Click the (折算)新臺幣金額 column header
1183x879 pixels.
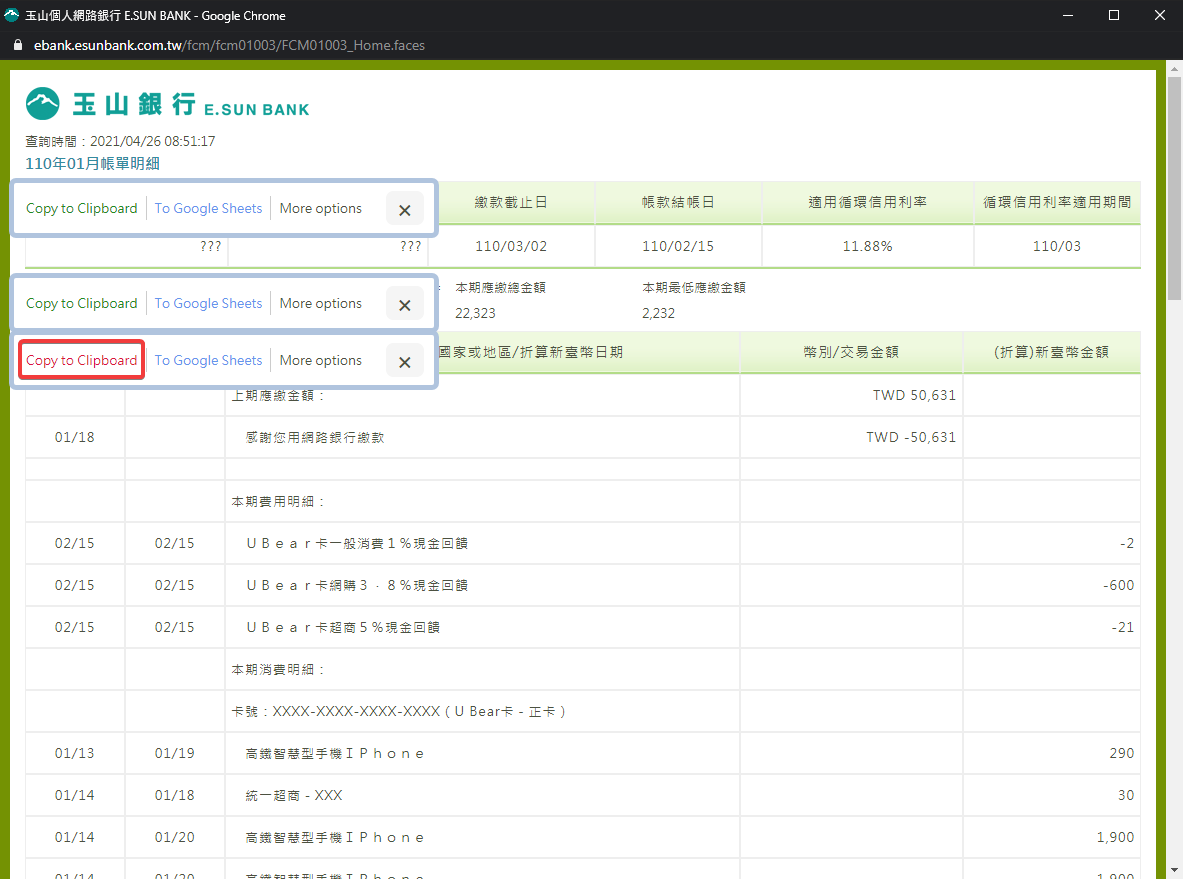pyautogui.click(x=1052, y=352)
